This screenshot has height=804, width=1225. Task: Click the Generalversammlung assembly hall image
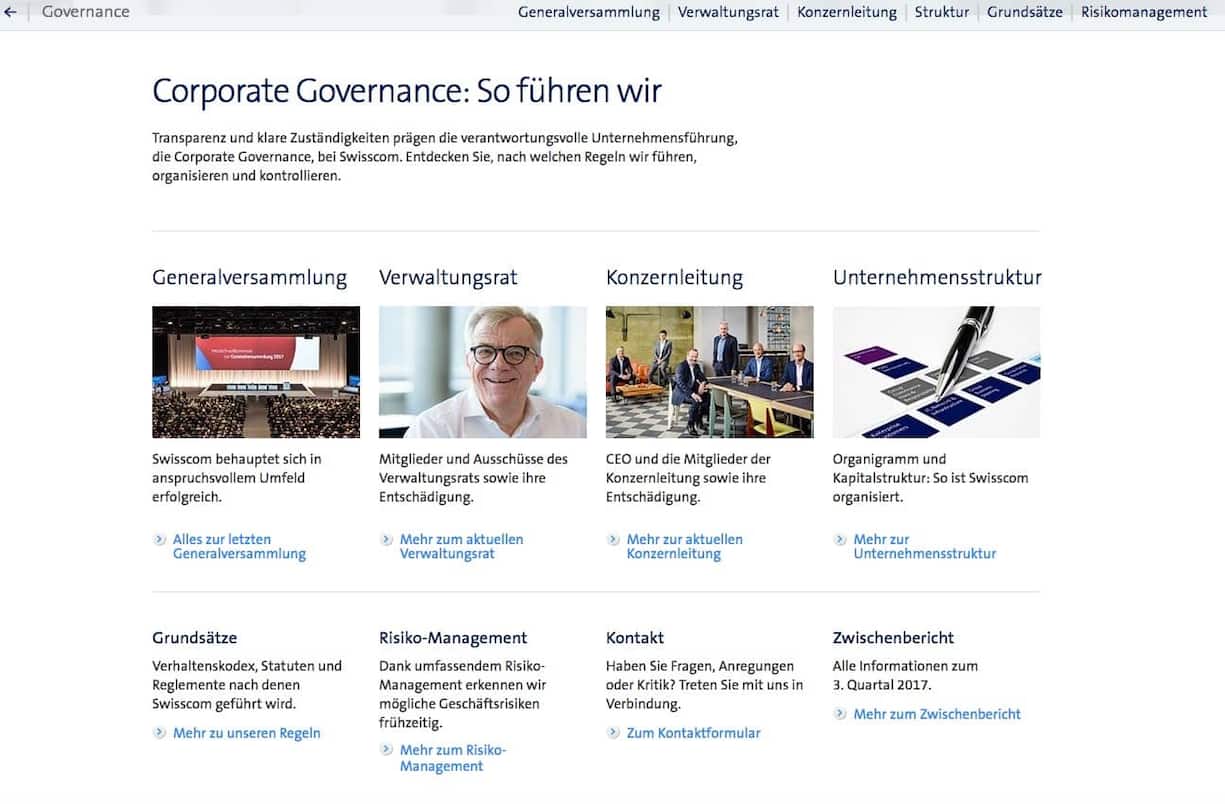point(255,371)
